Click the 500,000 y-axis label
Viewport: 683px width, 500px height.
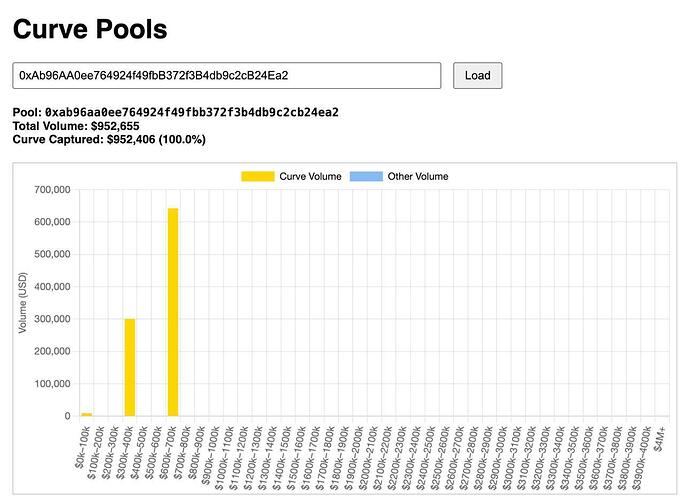(x=52, y=254)
